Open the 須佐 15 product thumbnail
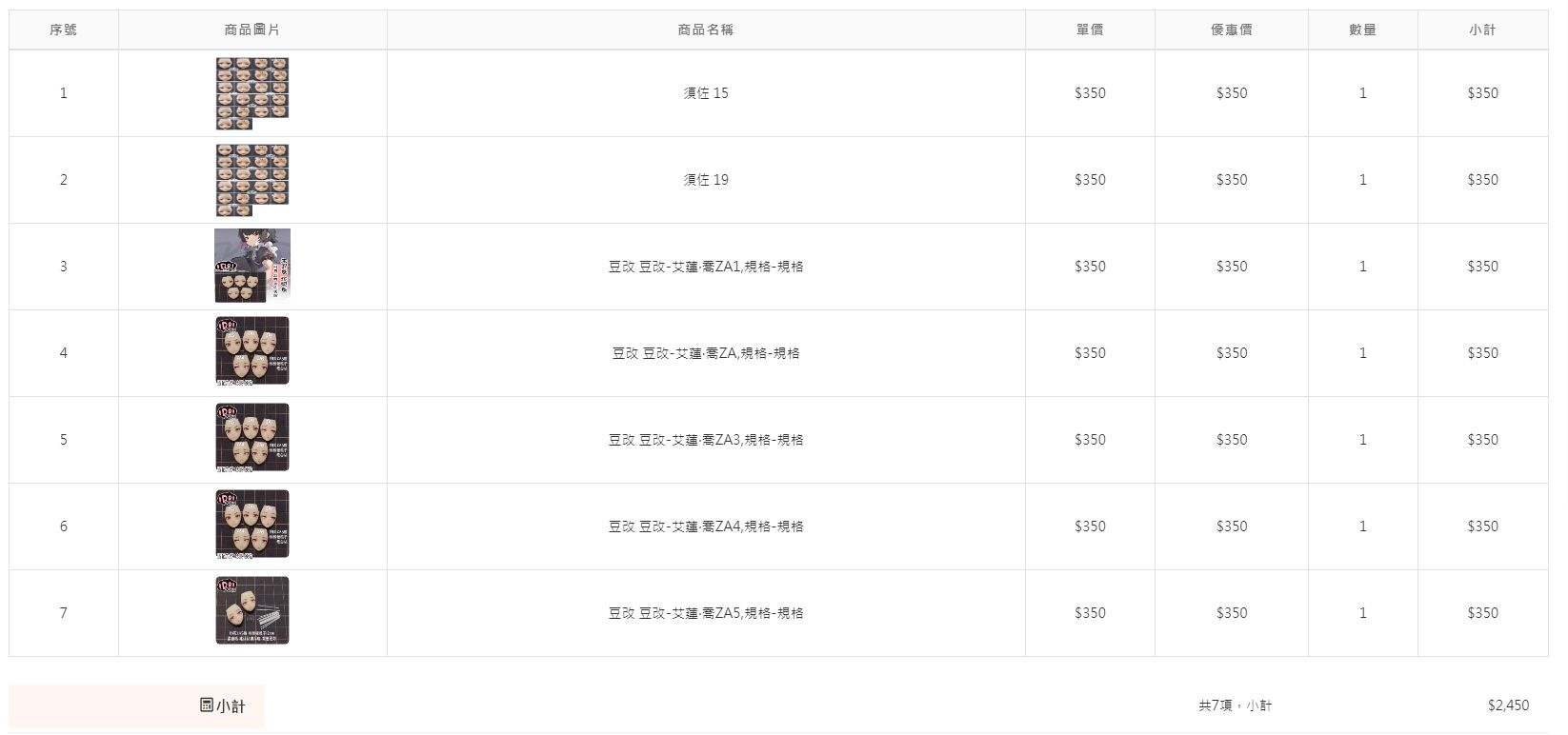 [x=252, y=93]
